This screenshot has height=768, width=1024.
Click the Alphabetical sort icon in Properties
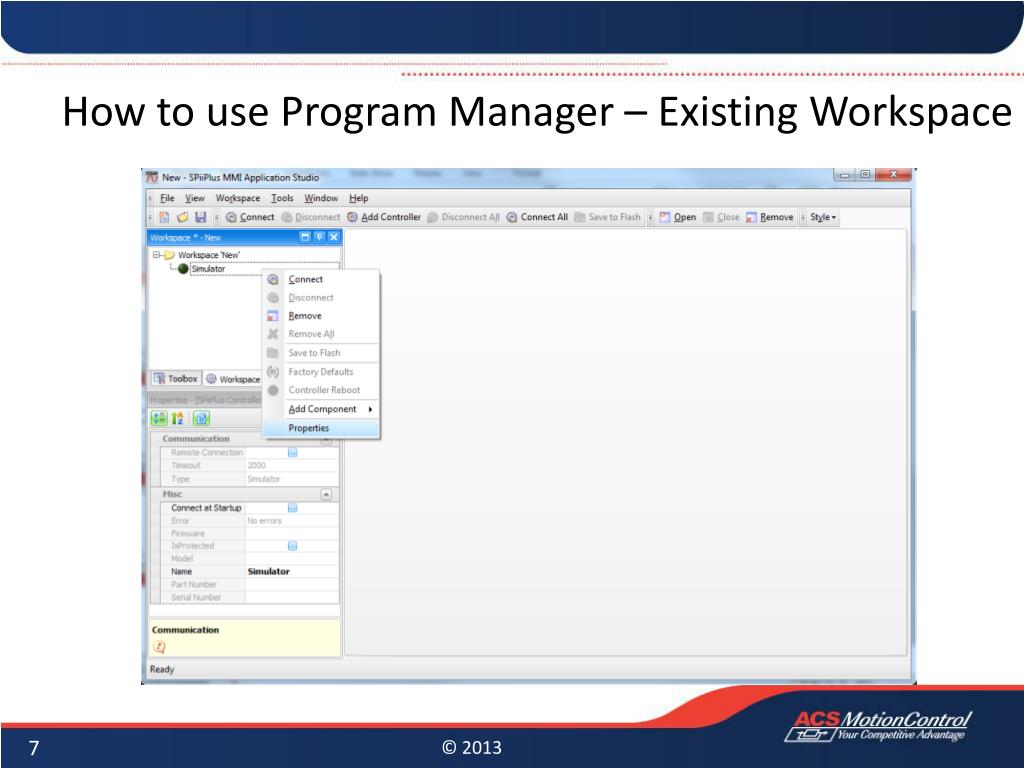click(178, 418)
